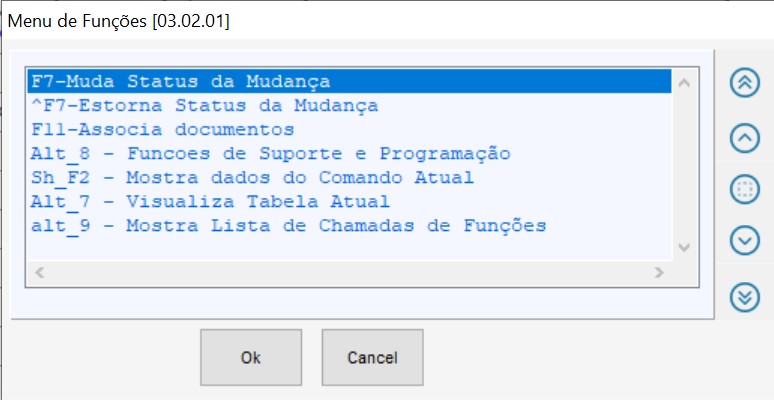Click the list's vertical scroll down arrow
Viewport: 774px width, 400px height.
click(684, 247)
